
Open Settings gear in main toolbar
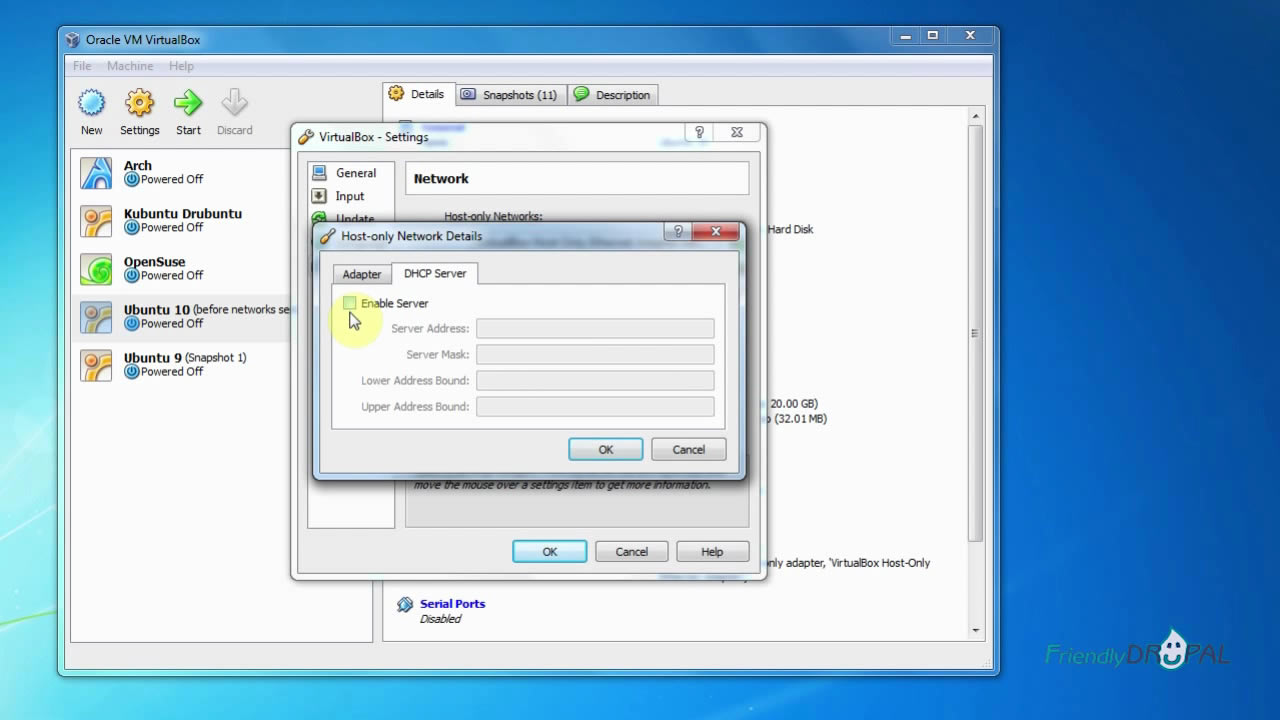coord(139,103)
